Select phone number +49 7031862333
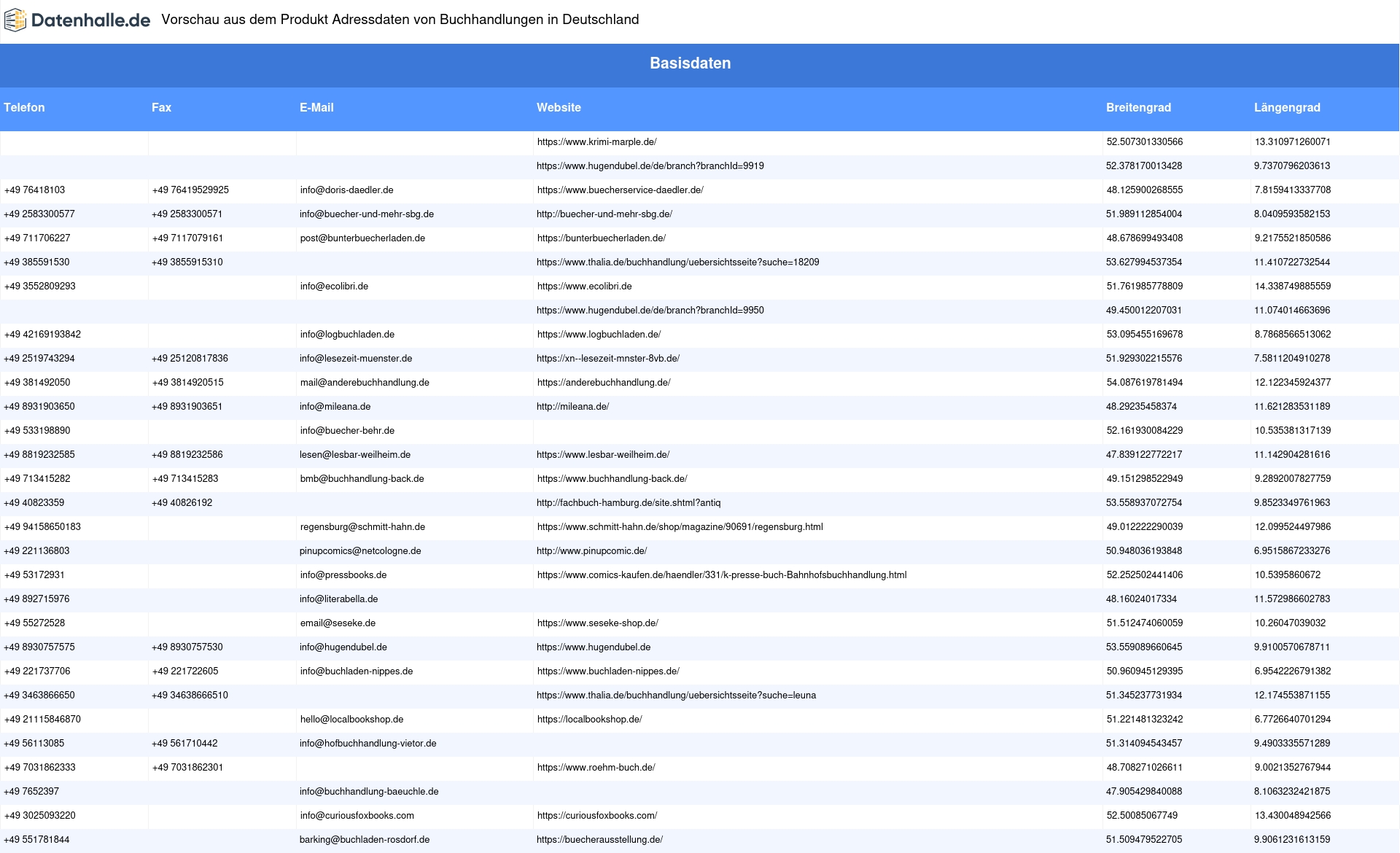The height and width of the screenshot is (853, 1400). point(39,768)
